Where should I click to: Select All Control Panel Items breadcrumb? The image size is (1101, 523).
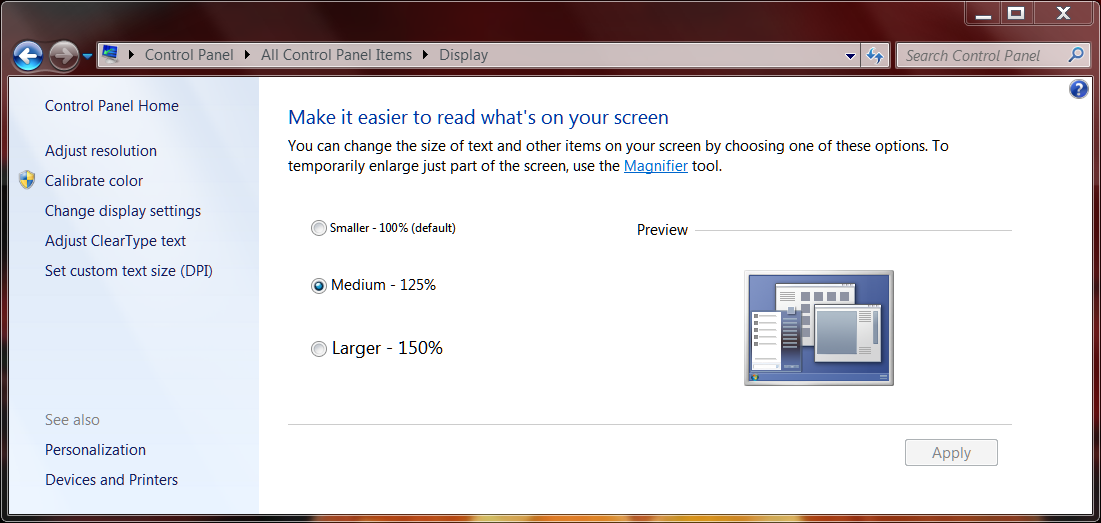(336, 55)
